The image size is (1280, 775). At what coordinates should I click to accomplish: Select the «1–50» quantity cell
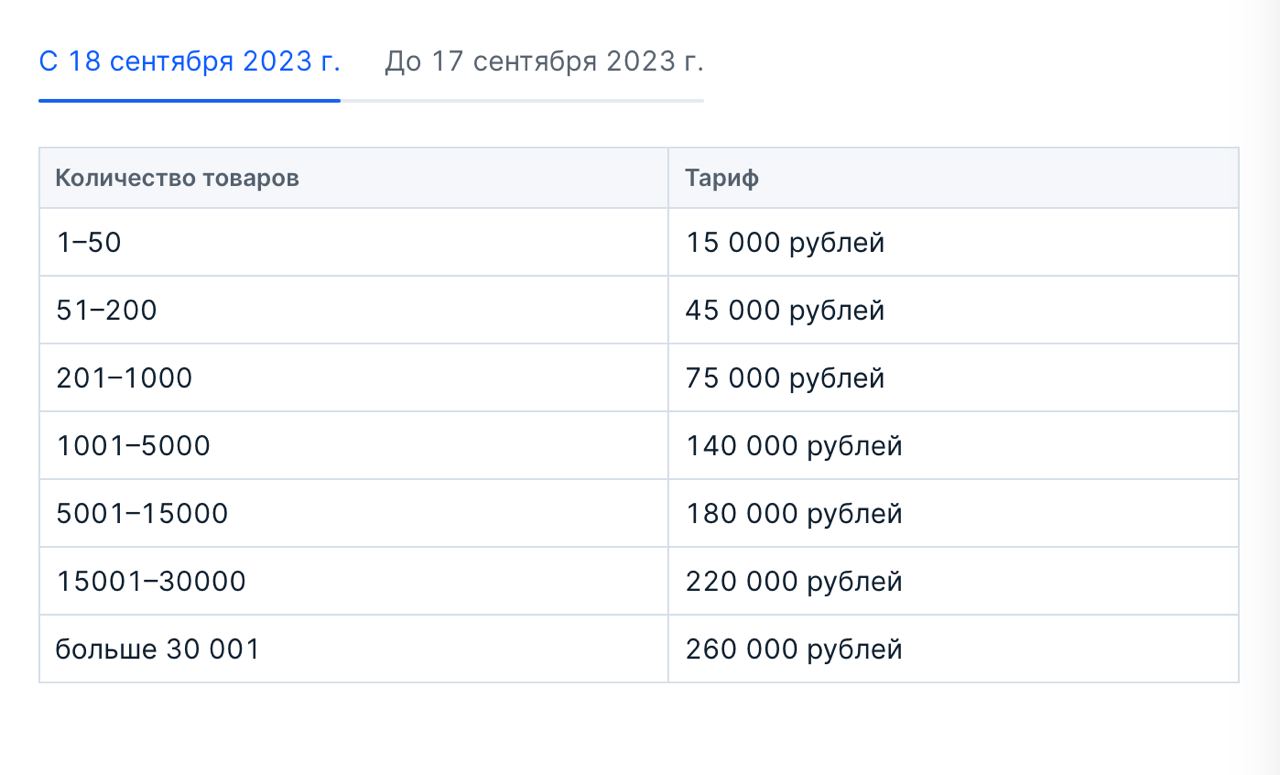[x=89, y=243]
